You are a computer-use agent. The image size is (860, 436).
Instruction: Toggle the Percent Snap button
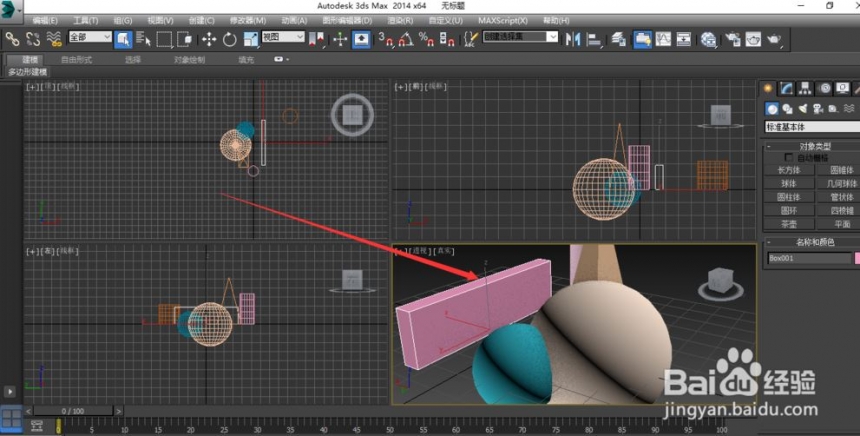point(427,39)
